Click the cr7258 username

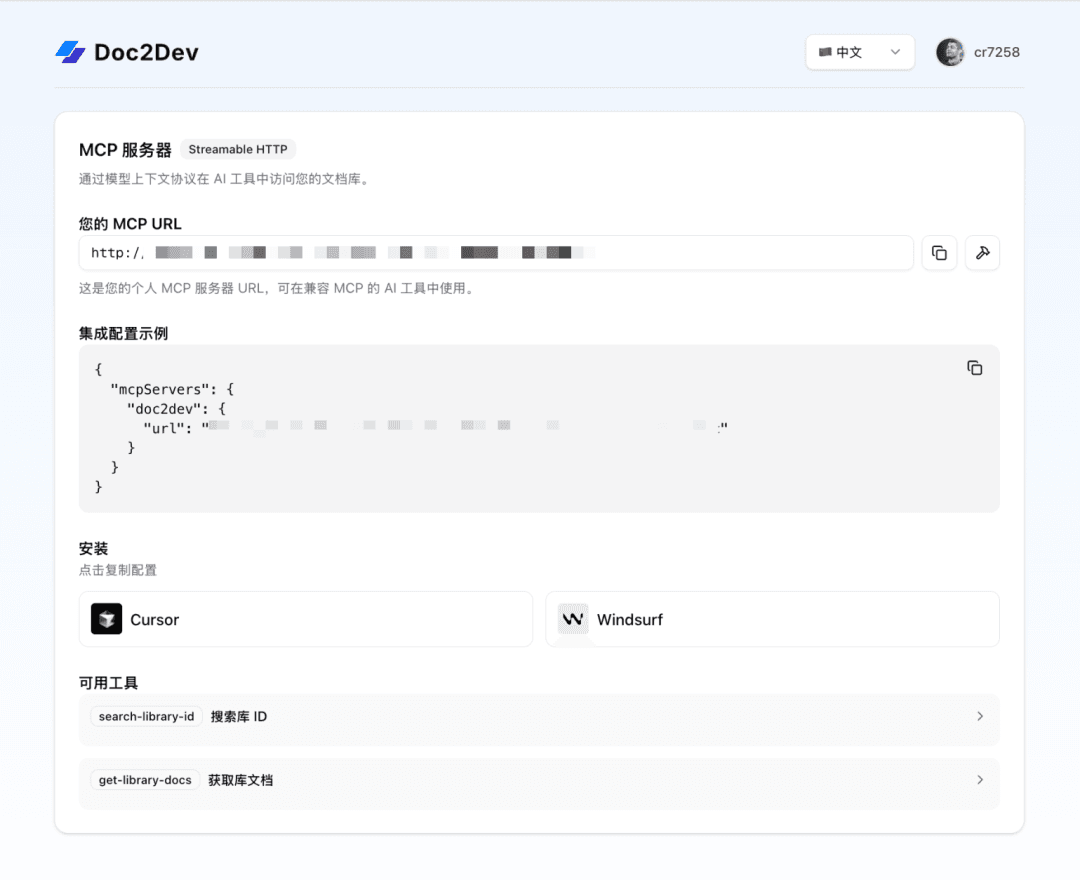click(997, 52)
